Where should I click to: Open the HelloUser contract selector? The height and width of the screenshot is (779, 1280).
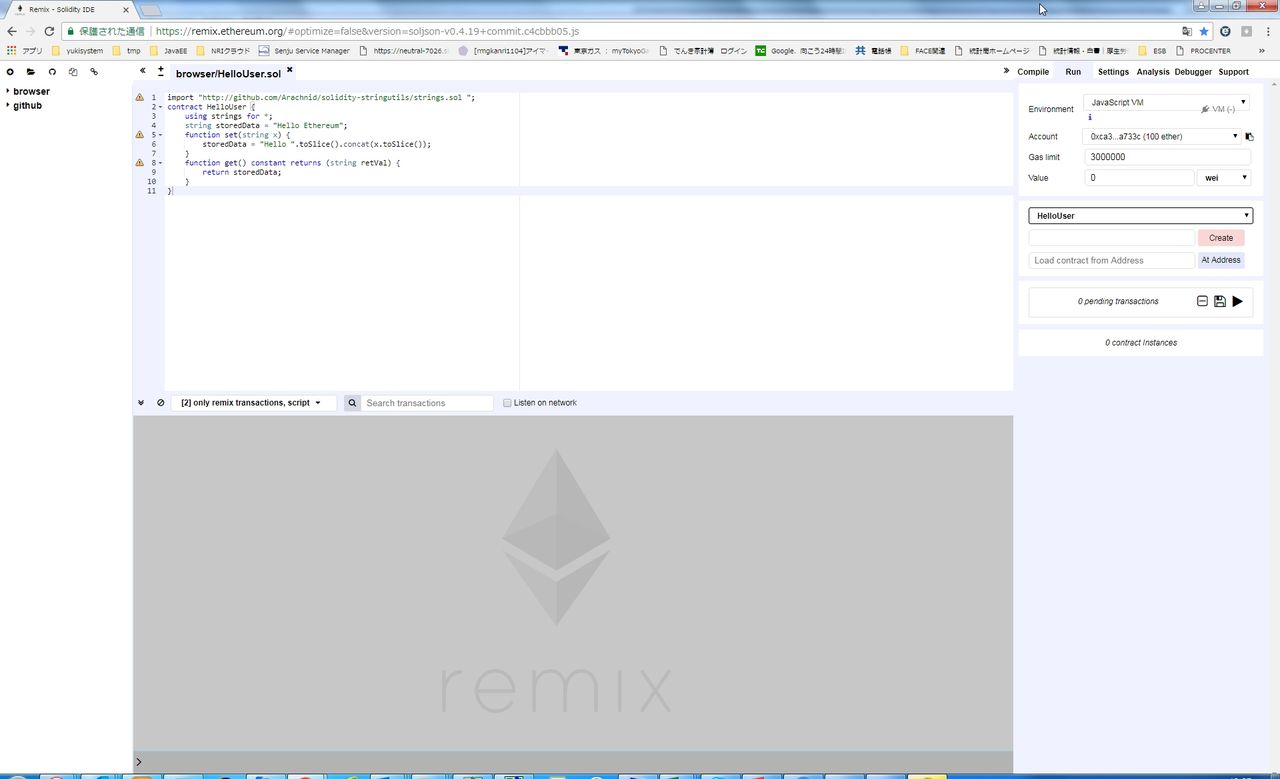pos(1141,216)
